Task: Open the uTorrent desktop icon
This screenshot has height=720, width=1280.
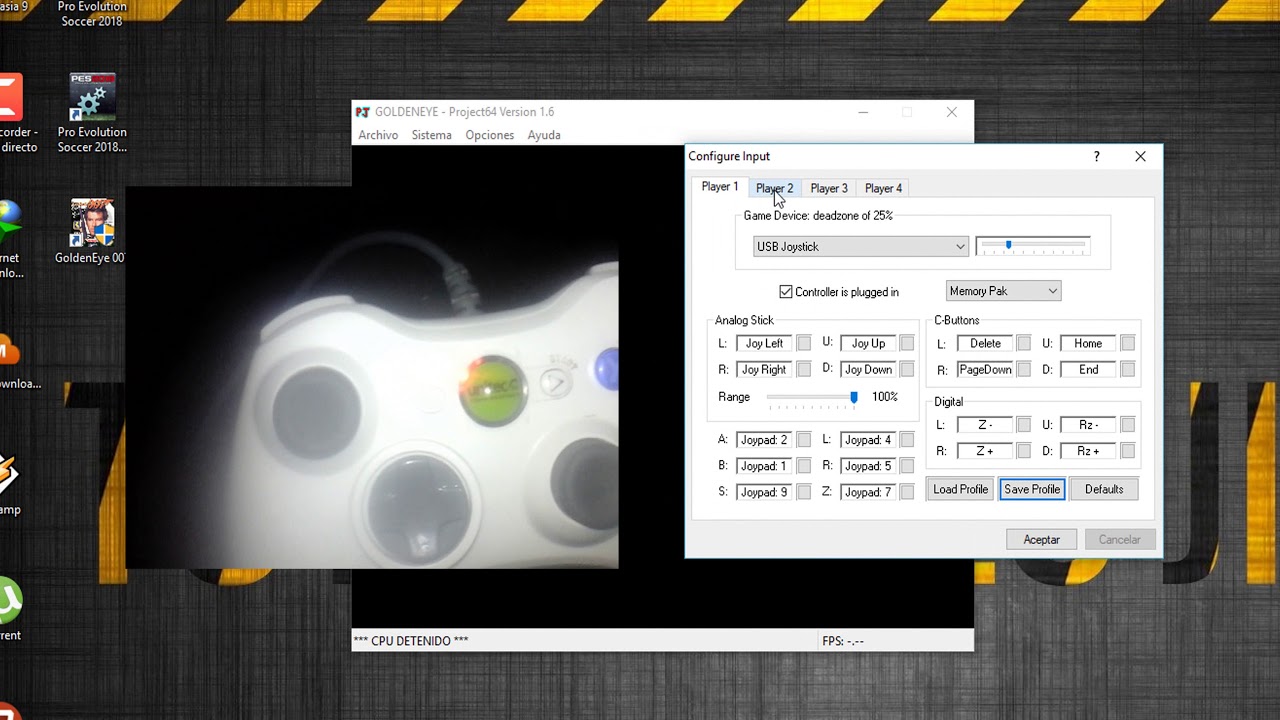Action: [10, 608]
